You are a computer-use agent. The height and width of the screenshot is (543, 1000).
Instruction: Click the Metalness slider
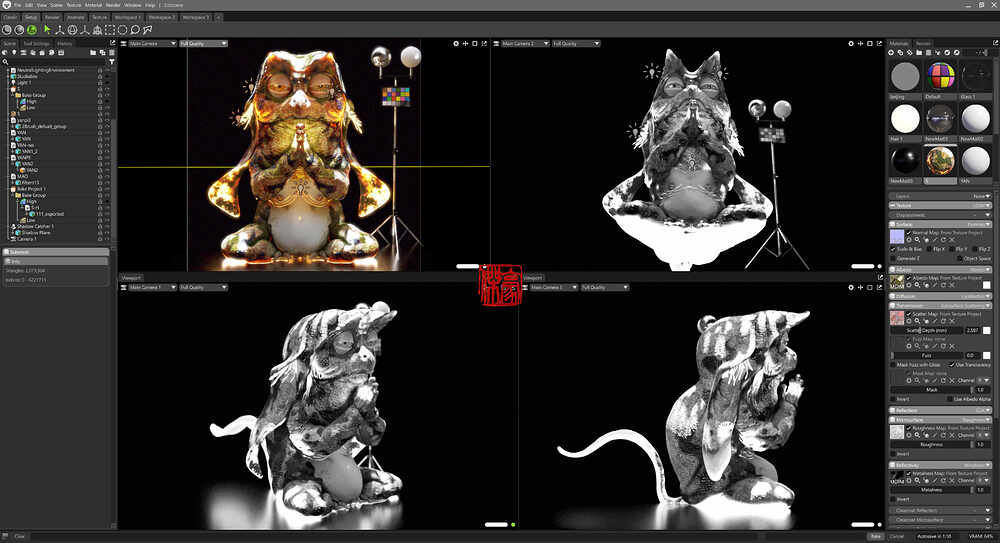(x=932, y=489)
